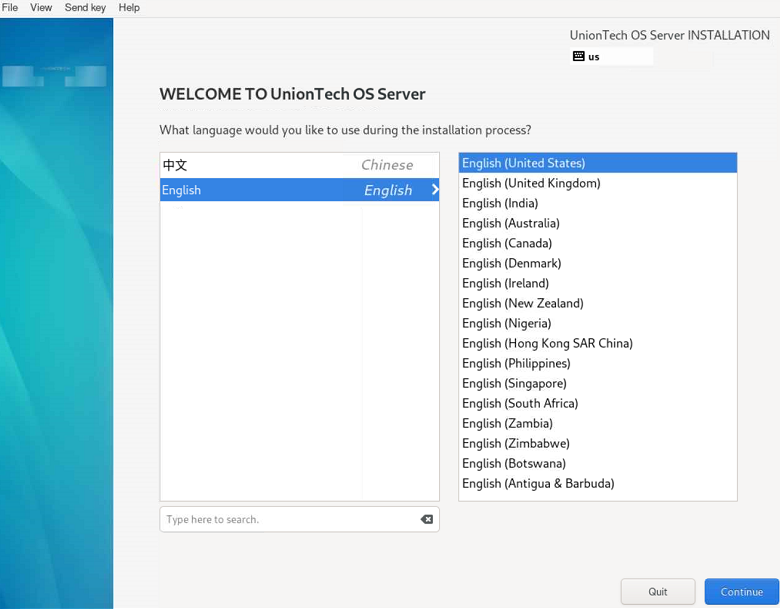Viewport: 780px width, 609px height.
Task: Pick English (Canada) locale
Action: 598,243
